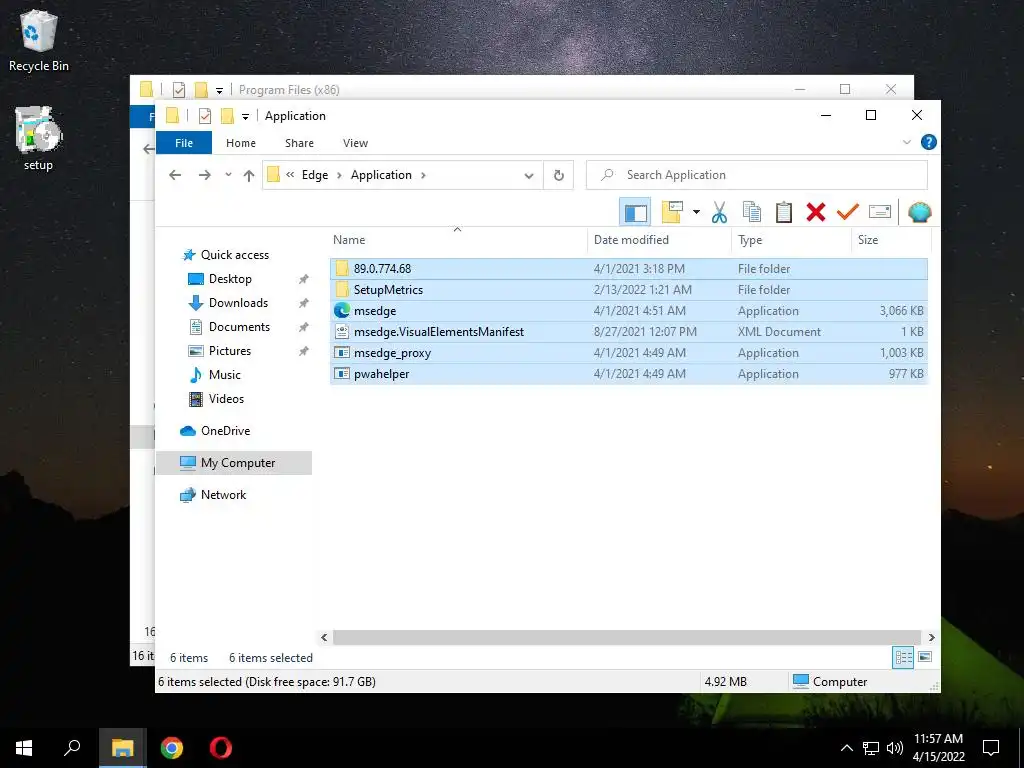Select msedge.VisualElementsManifest XML file
This screenshot has height=768, width=1024.
[629, 332]
